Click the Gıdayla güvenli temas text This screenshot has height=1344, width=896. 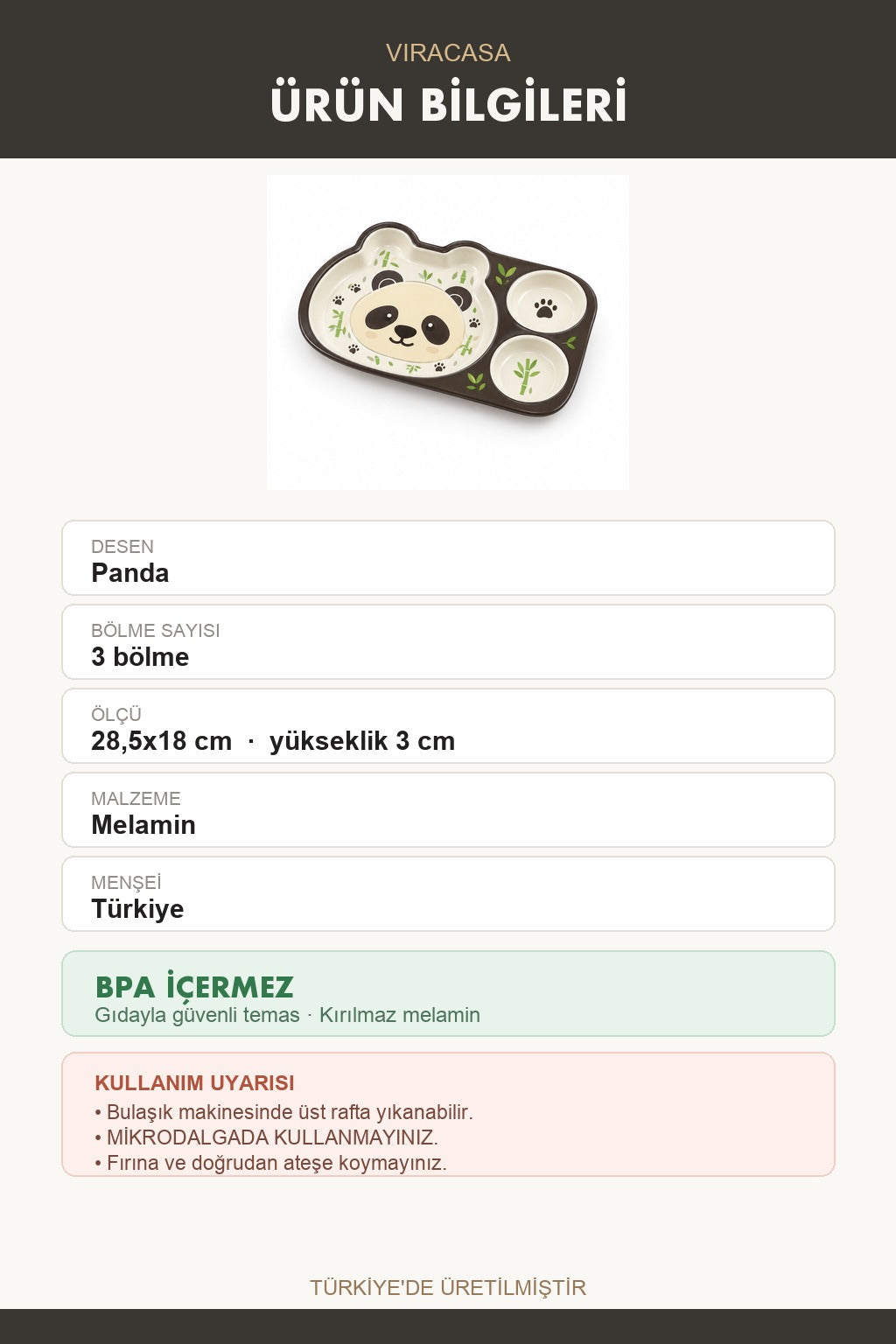[197, 1015]
